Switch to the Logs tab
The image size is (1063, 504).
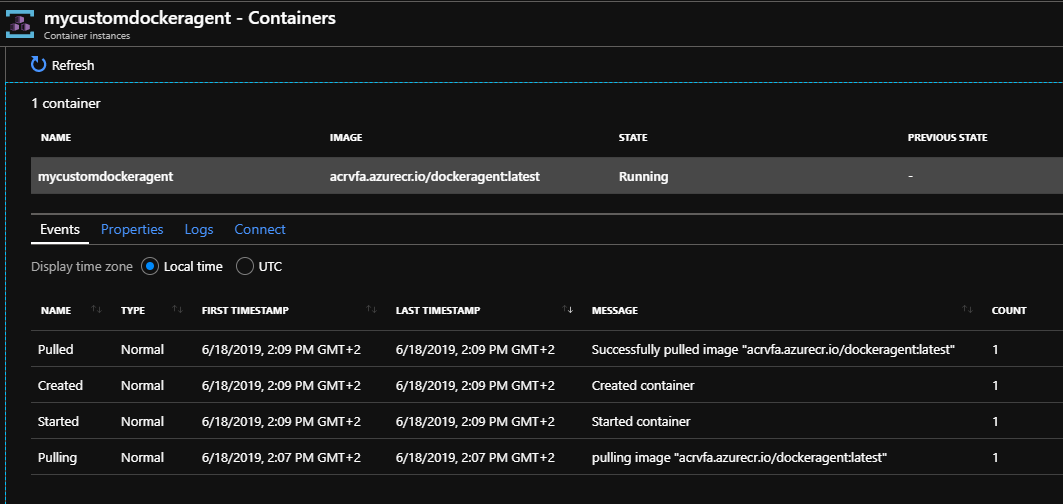199,229
